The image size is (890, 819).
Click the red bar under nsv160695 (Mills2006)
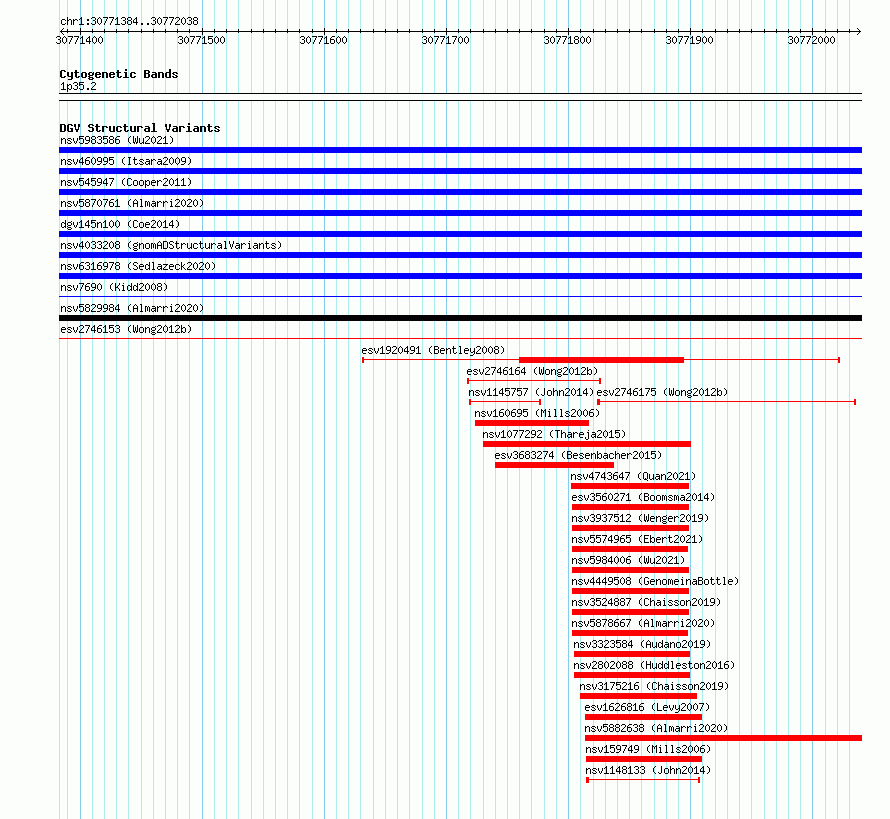coord(532,423)
